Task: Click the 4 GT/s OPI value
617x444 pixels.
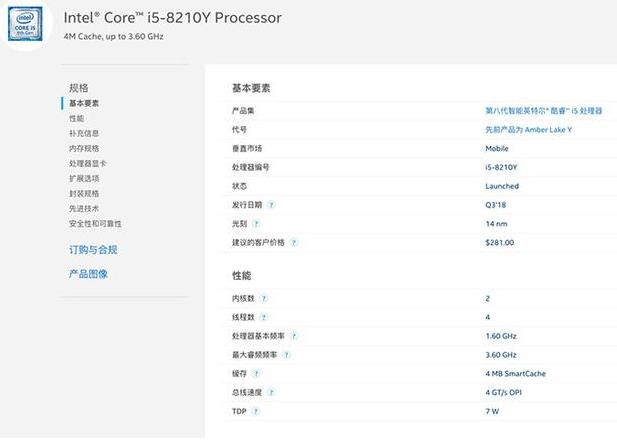Action: click(x=503, y=392)
